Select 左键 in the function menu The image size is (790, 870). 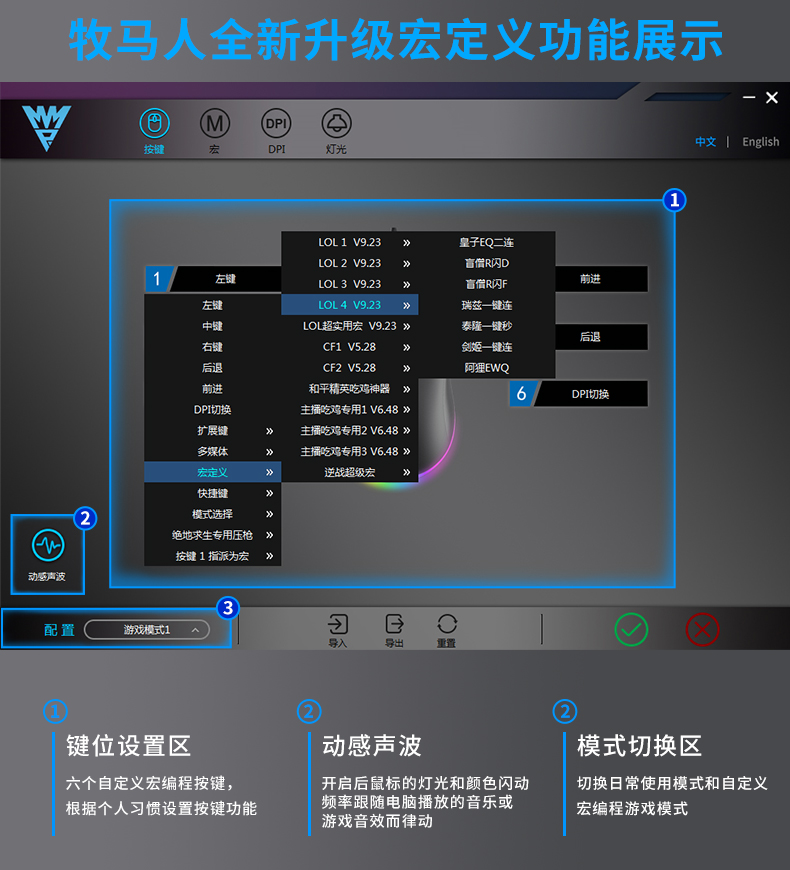point(212,305)
